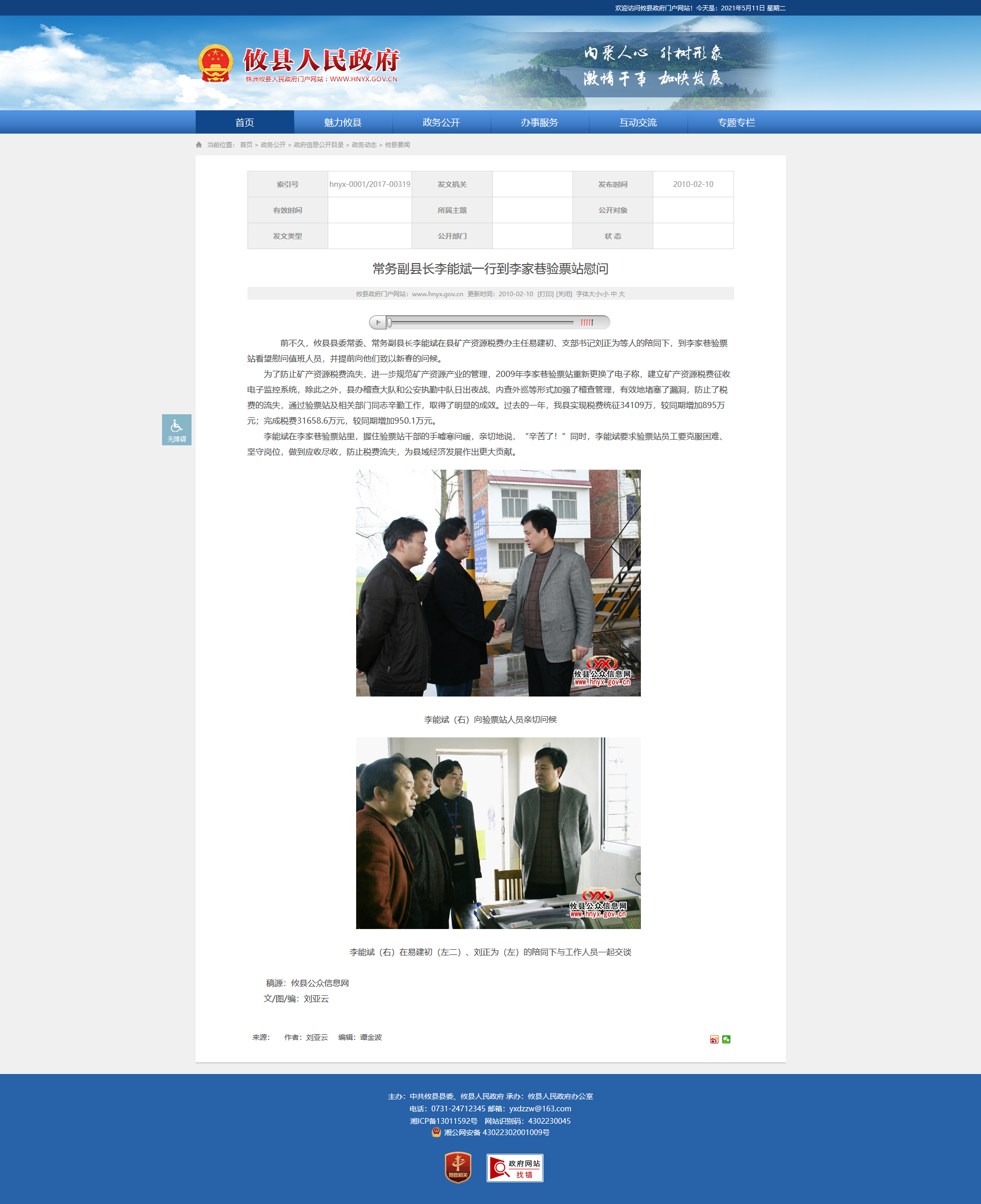981x1204 pixels.
Task: Click the national emblem logo in header
Action: 215,63
